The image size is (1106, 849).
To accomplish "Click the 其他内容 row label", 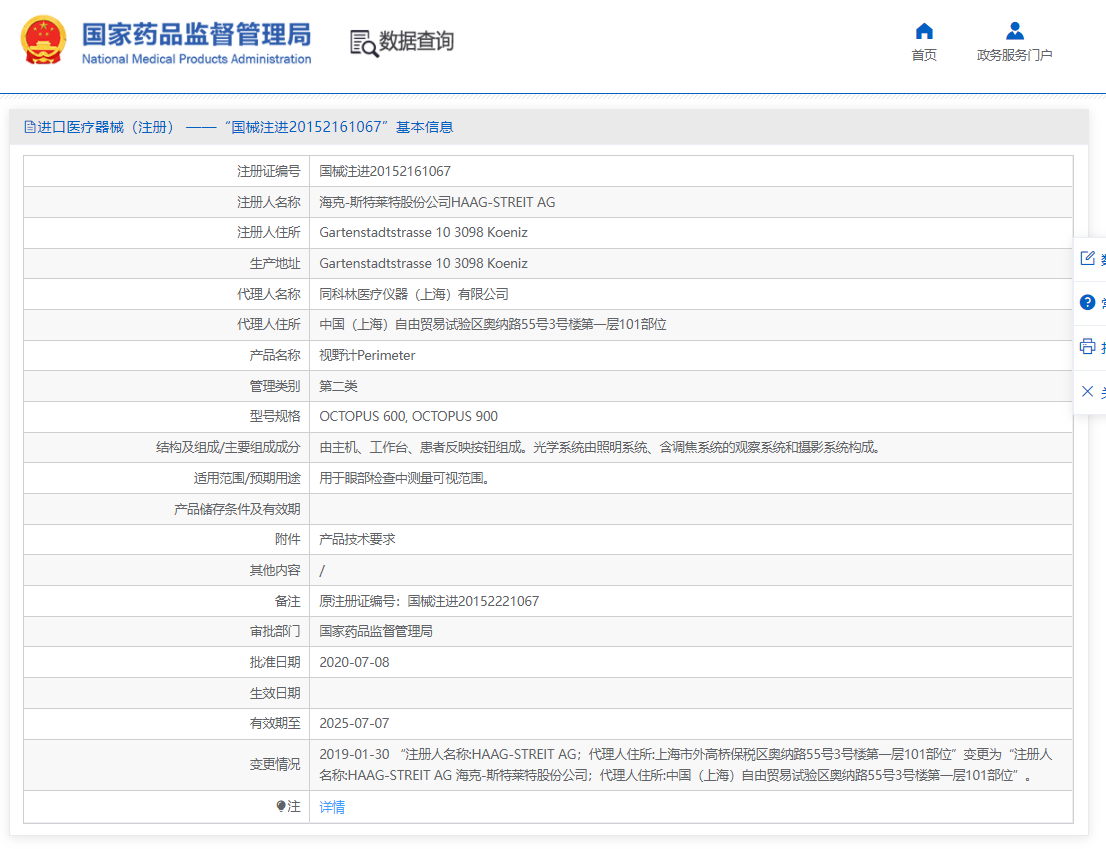I will 275,570.
